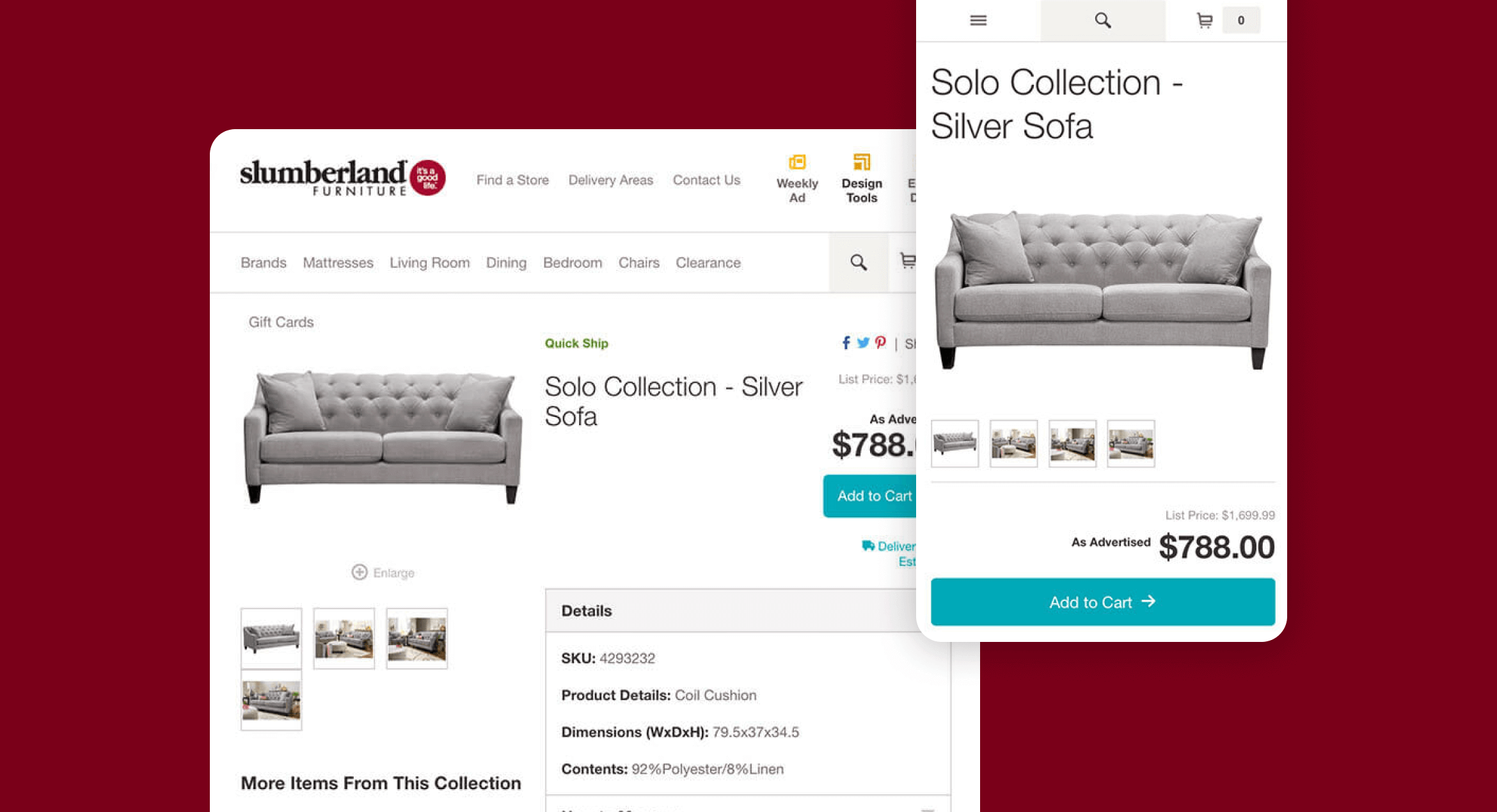Image resolution: width=1497 pixels, height=812 pixels.
Task: Toggle the mobile hamburger menu
Action: tap(977, 20)
